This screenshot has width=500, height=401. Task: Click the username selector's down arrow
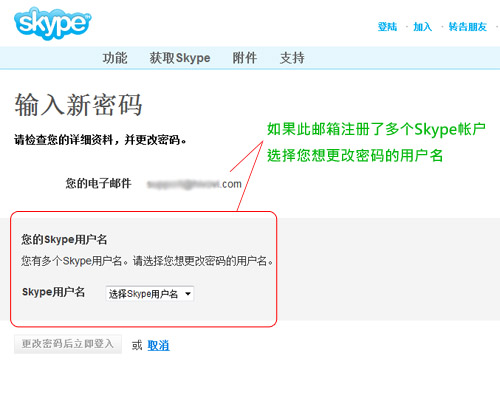188,294
